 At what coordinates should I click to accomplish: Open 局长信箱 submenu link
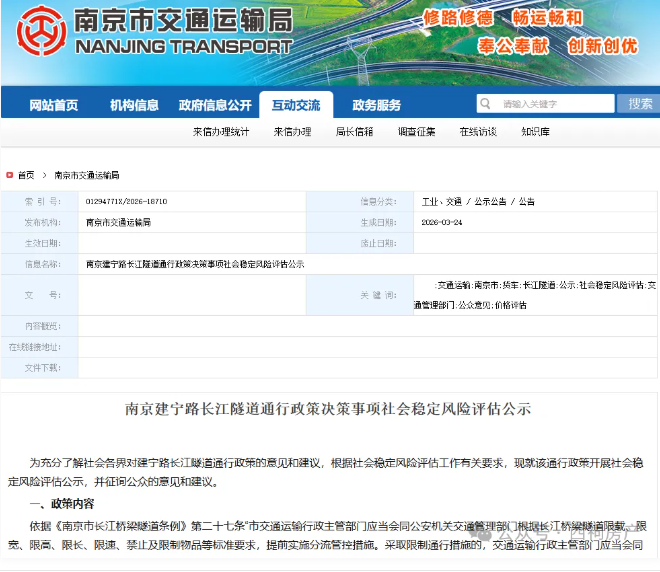point(354,131)
